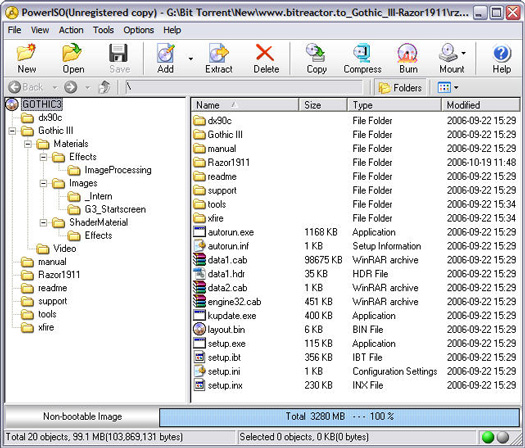Image resolution: width=525 pixels, height=448 pixels.
Task: Click the Burn disc icon
Action: [407, 53]
